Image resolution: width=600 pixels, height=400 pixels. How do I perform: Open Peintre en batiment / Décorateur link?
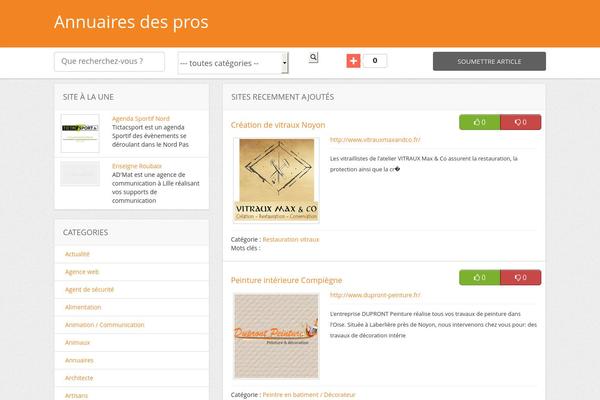tap(309, 395)
